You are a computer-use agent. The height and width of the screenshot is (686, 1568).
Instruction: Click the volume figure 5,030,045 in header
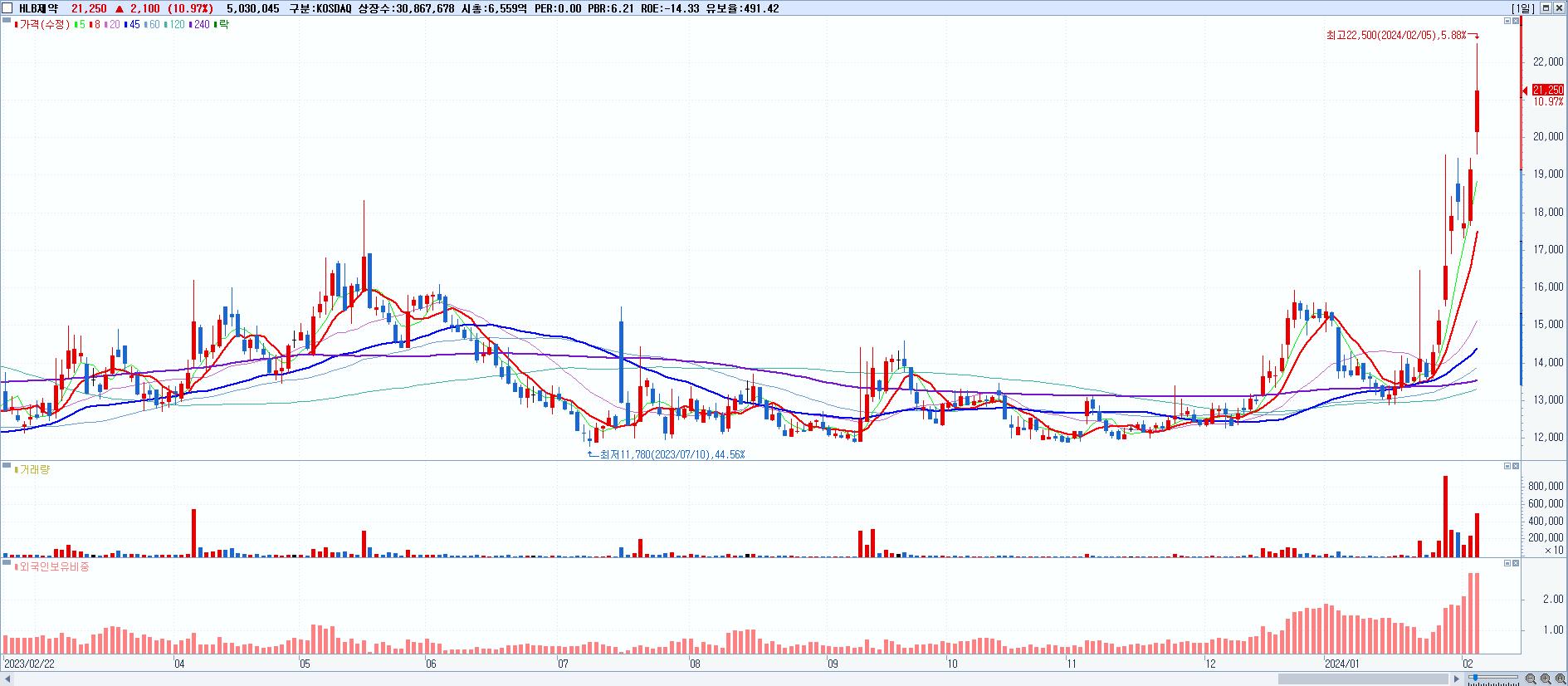click(253, 8)
